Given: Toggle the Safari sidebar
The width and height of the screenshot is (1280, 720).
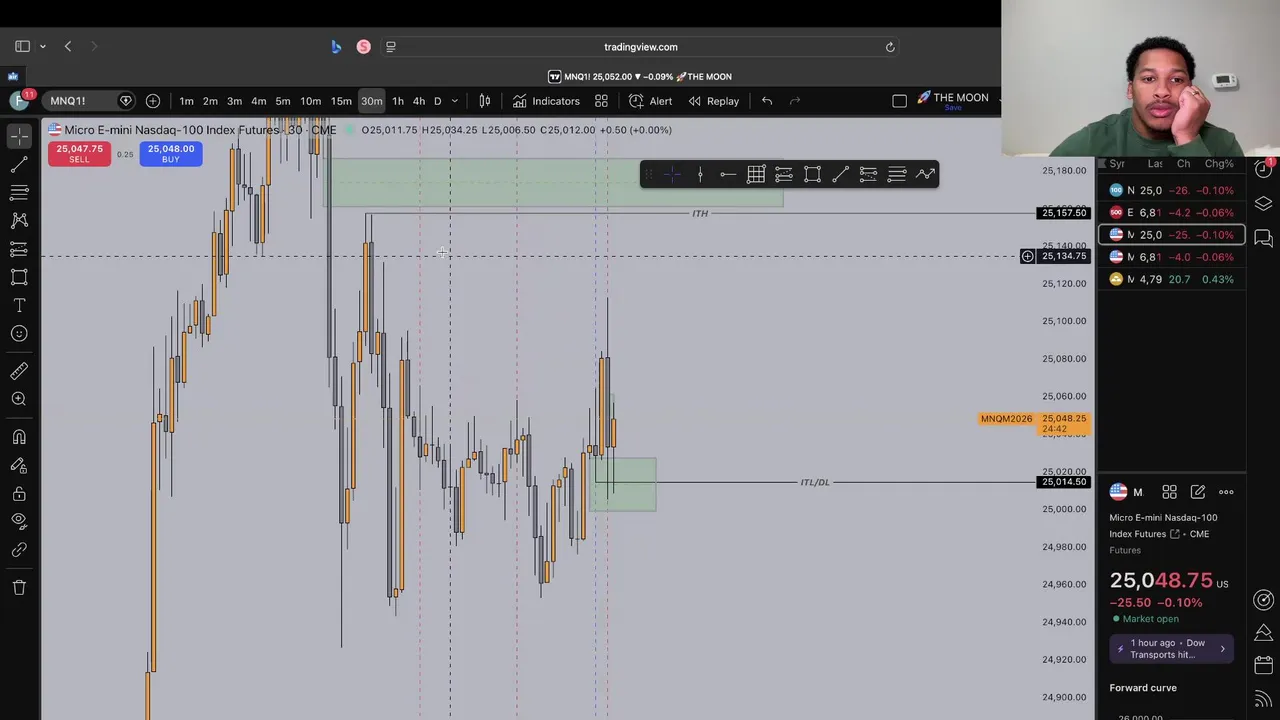Looking at the screenshot, I should (22, 46).
